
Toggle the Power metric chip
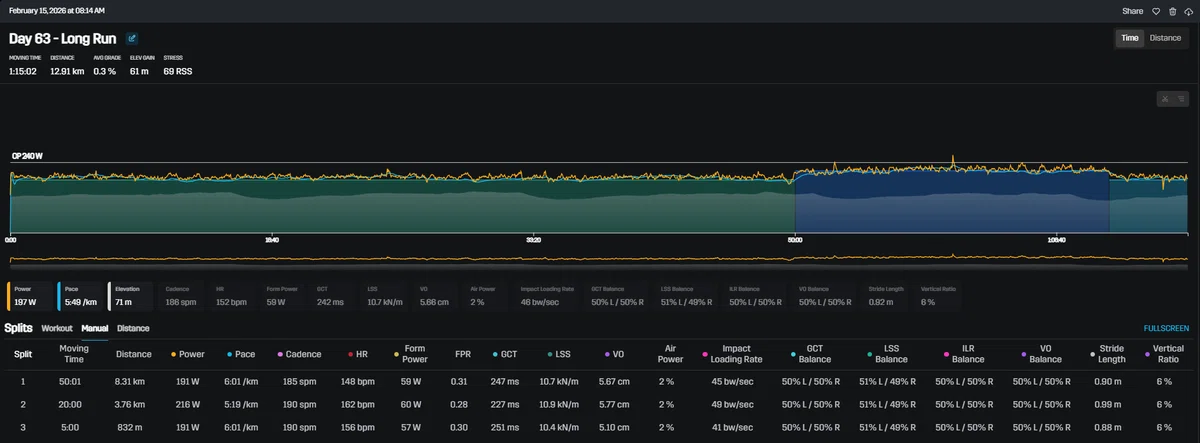coord(30,295)
